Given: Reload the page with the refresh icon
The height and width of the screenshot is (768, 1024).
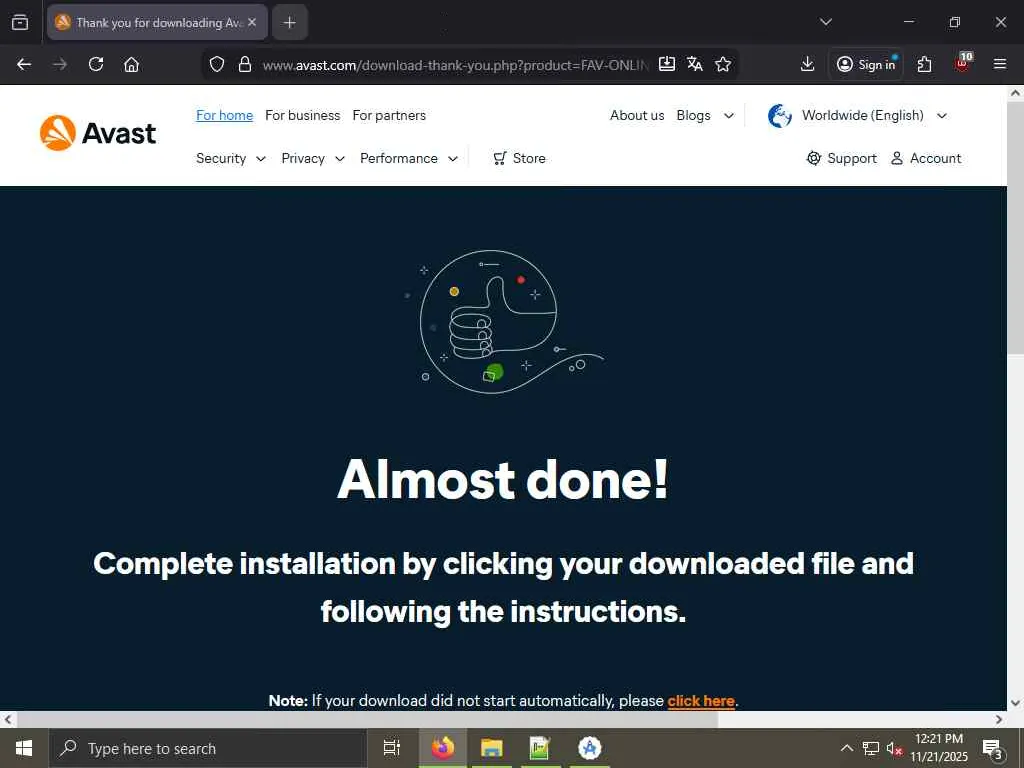Looking at the screenshot, I should point(96,64).
